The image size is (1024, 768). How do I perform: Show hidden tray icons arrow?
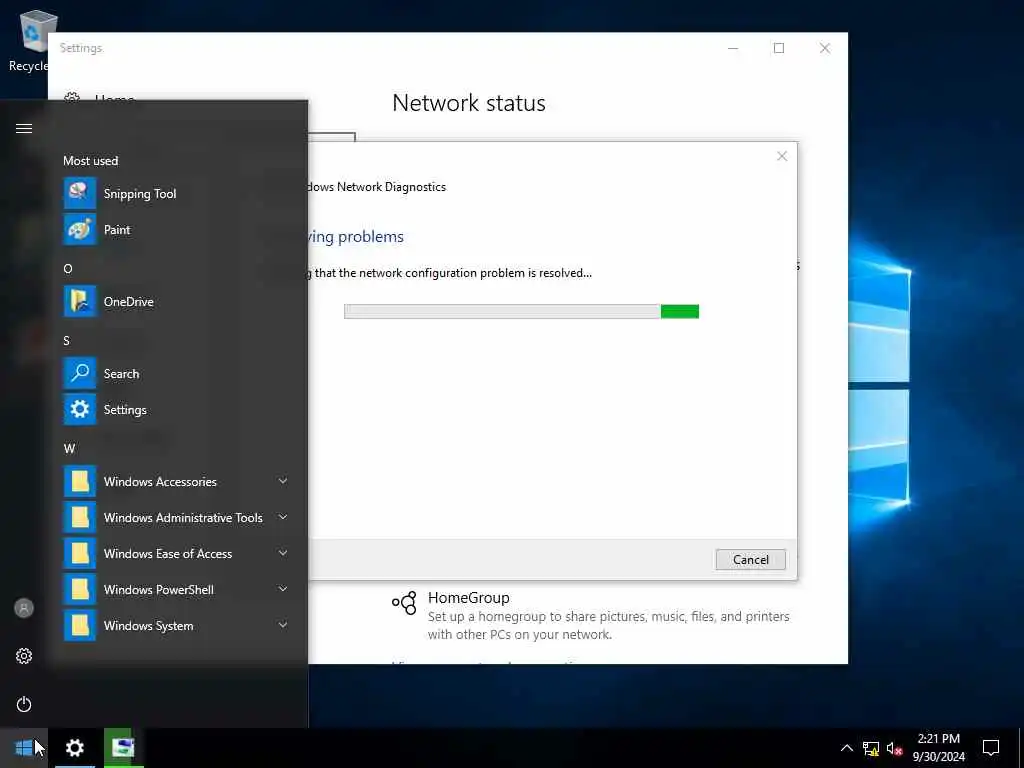[x=846, y=748]
